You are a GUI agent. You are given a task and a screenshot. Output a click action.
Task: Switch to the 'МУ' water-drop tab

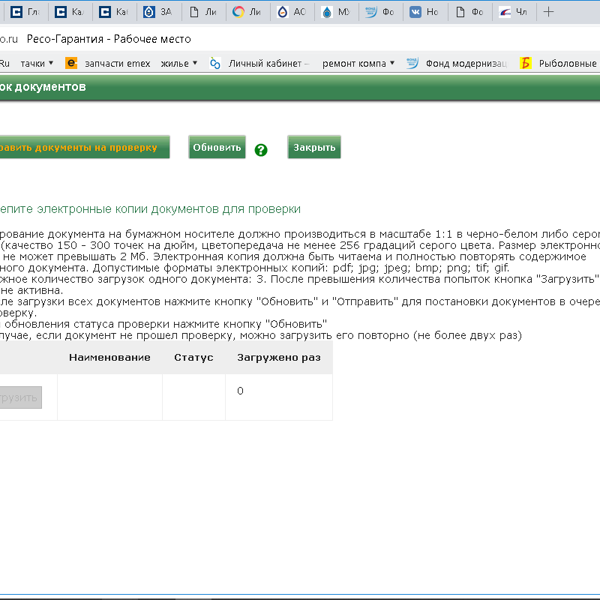[336, 12]
